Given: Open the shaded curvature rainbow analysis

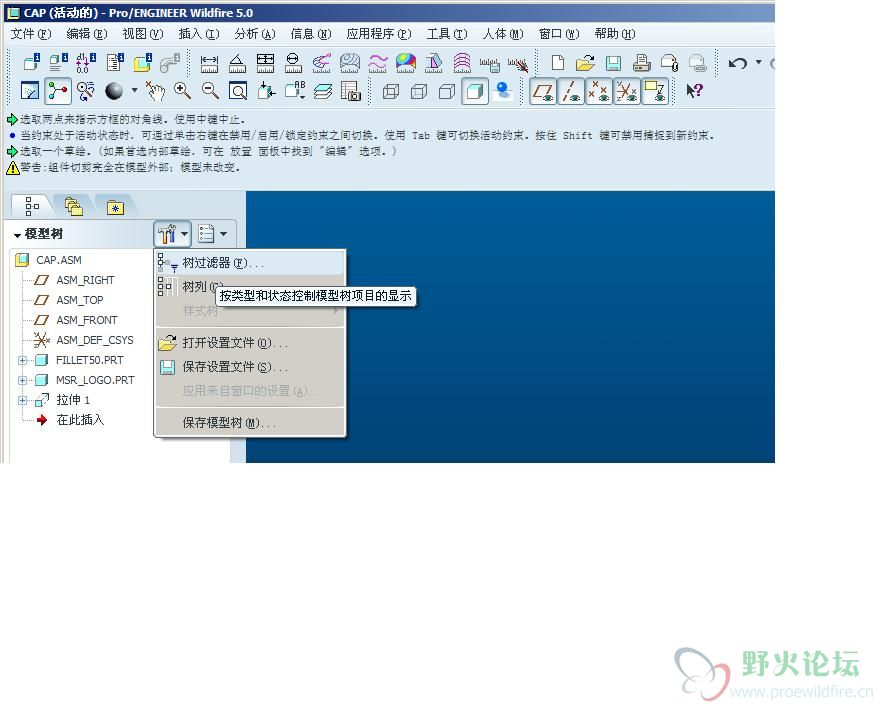Looking at the screenshot, I should (405, 63).
